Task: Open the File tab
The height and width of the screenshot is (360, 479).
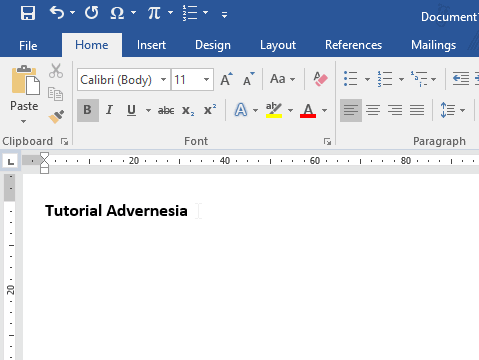Action: pyautogui.click(x=28, y=45)
